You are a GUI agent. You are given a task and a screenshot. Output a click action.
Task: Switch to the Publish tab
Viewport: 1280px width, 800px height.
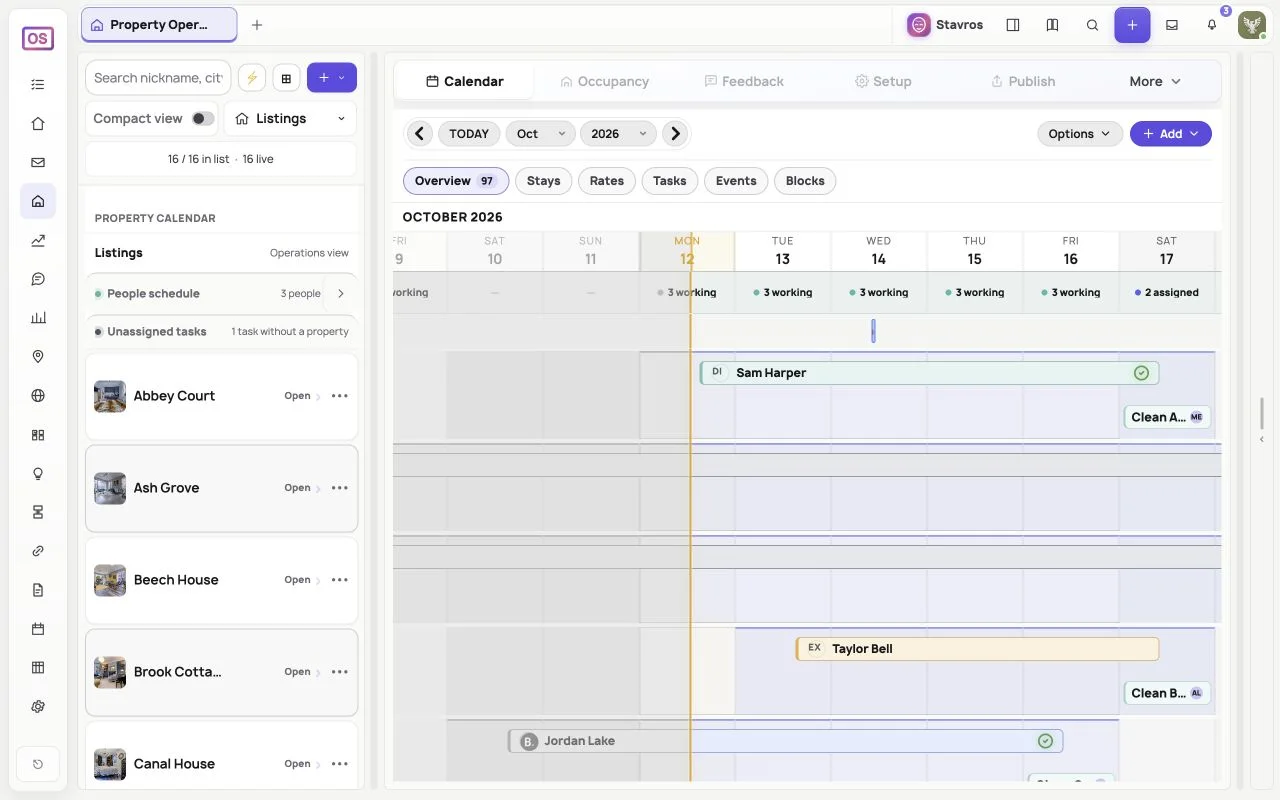click(1022, 81)
